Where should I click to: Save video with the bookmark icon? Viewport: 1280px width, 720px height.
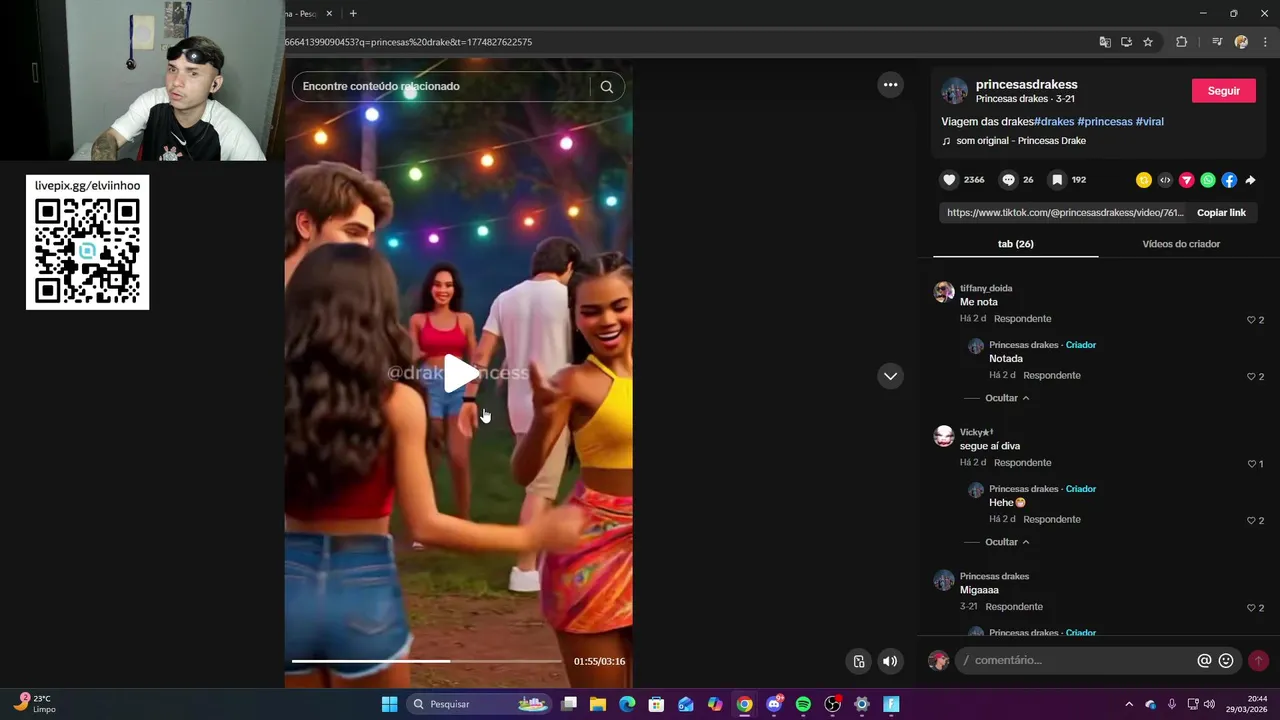point(1057,180)
